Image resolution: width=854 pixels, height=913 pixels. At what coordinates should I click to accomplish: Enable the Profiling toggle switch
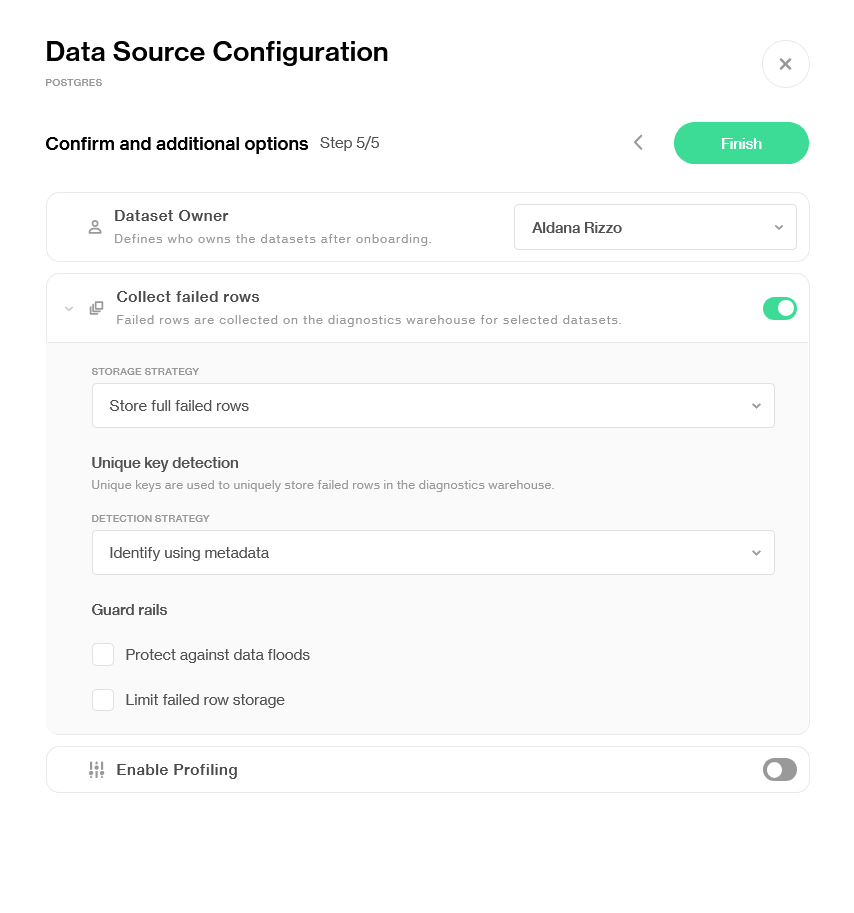click(779, 770)
